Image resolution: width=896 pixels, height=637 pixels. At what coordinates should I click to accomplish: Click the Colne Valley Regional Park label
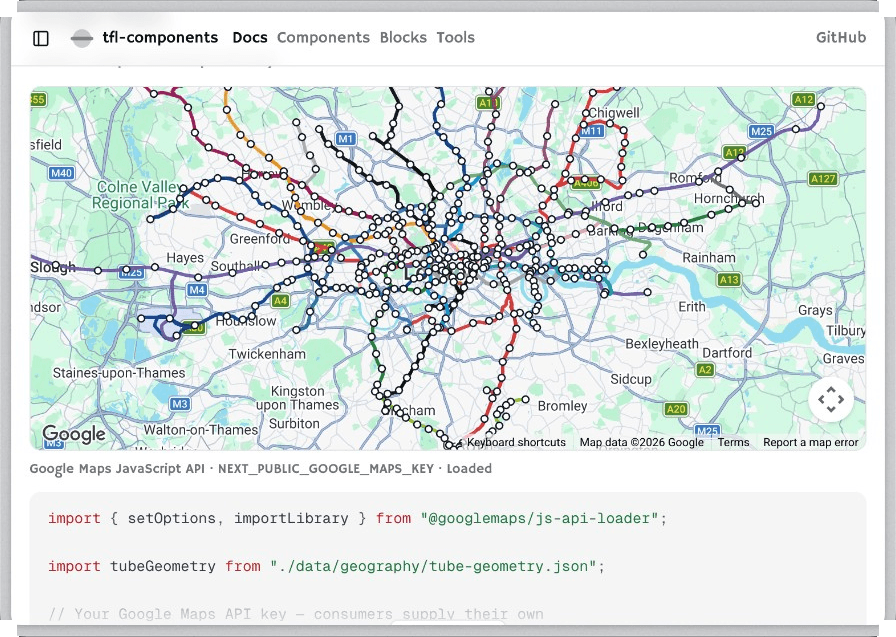pyautogui.click(x=139, y=195)
